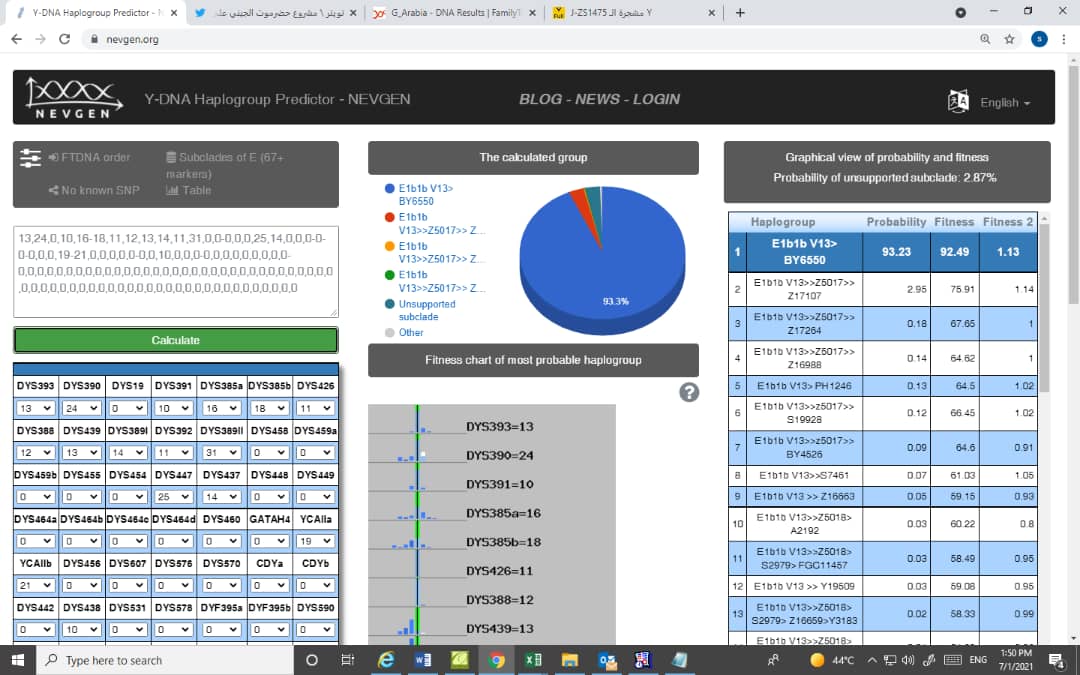Viewport: 1080px width, 675px height.
Task: Open Excel from the taskbar
Action: point(532,660)
